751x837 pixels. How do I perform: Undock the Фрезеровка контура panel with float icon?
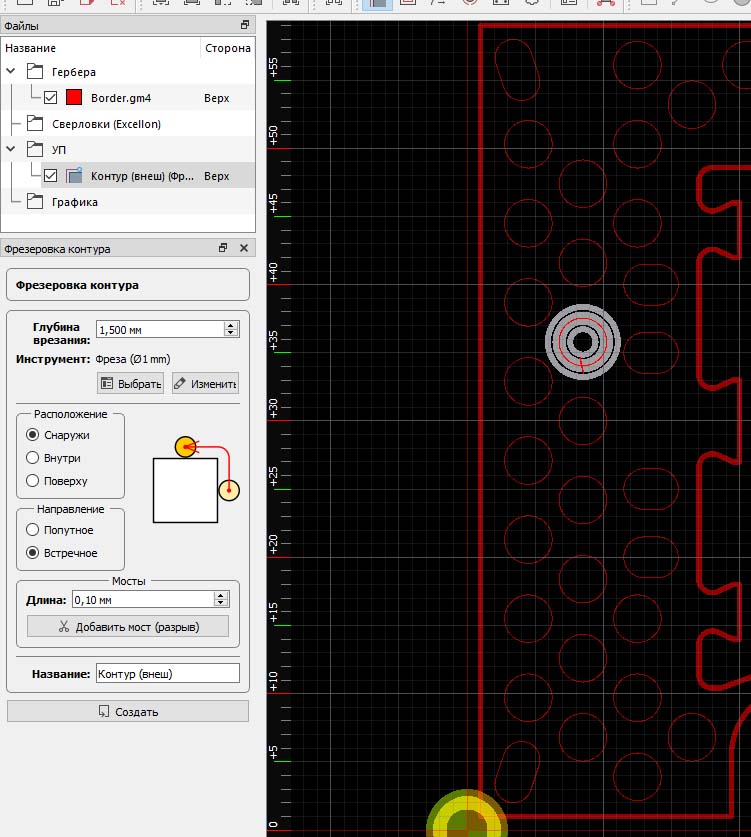tap(223, 248)
